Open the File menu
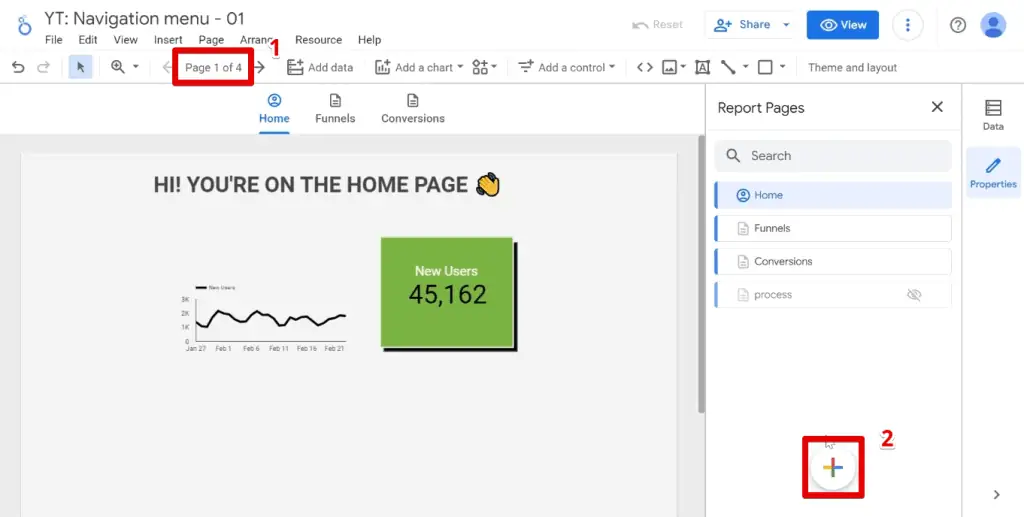 click(54, 40)
